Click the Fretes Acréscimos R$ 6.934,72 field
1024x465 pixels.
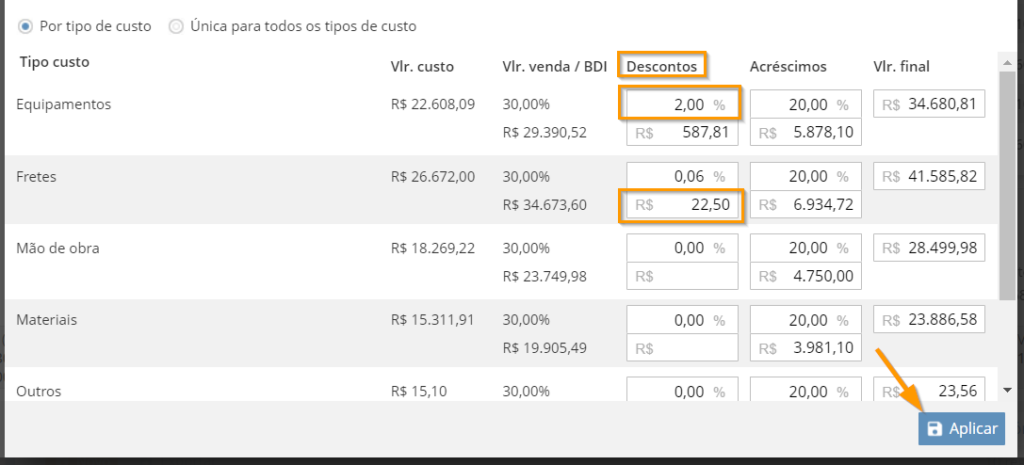click(x=805, y=205)
